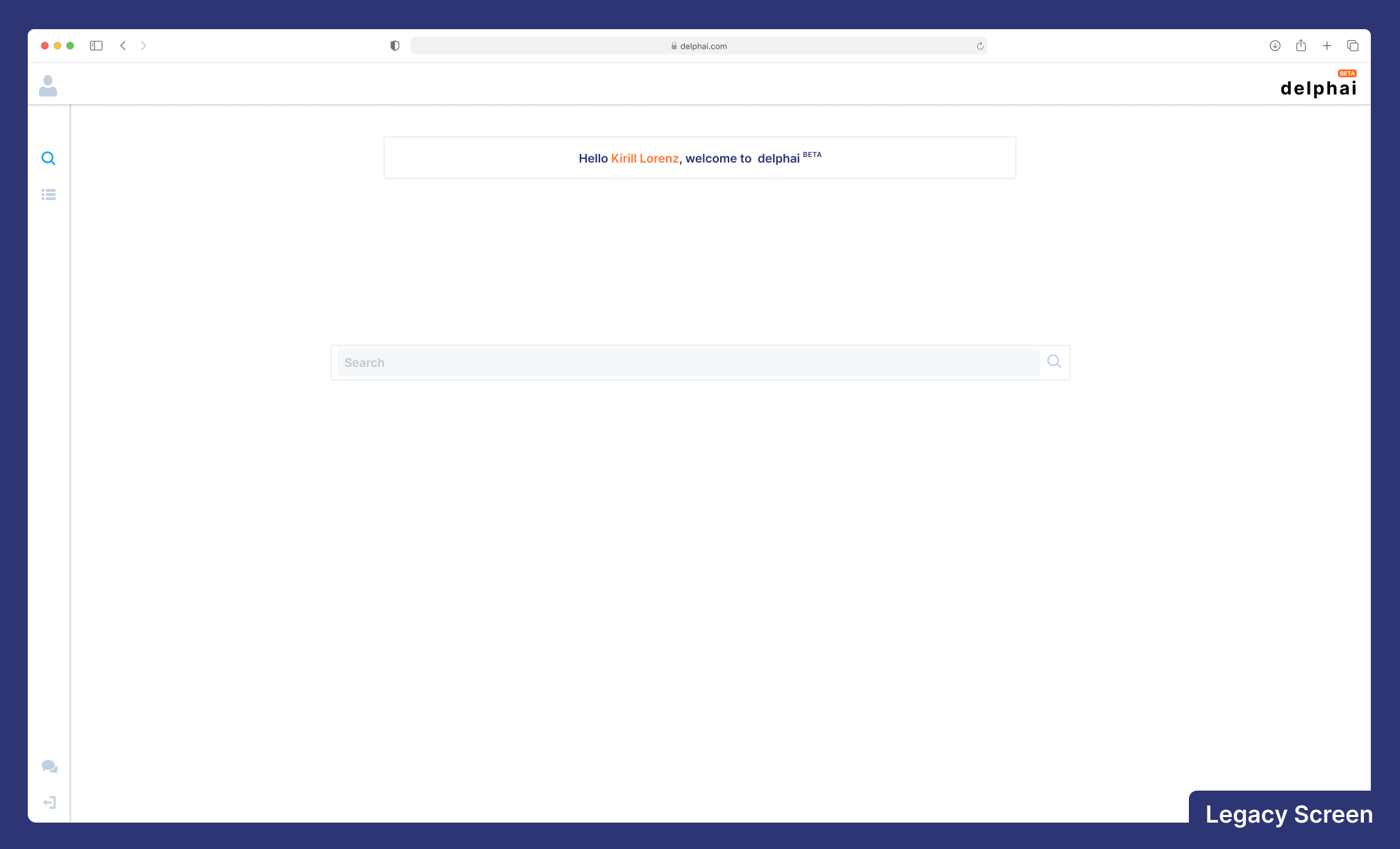Show the tab overview
This screenshot has height=849, width=1400.
(x=1353, y=46)
